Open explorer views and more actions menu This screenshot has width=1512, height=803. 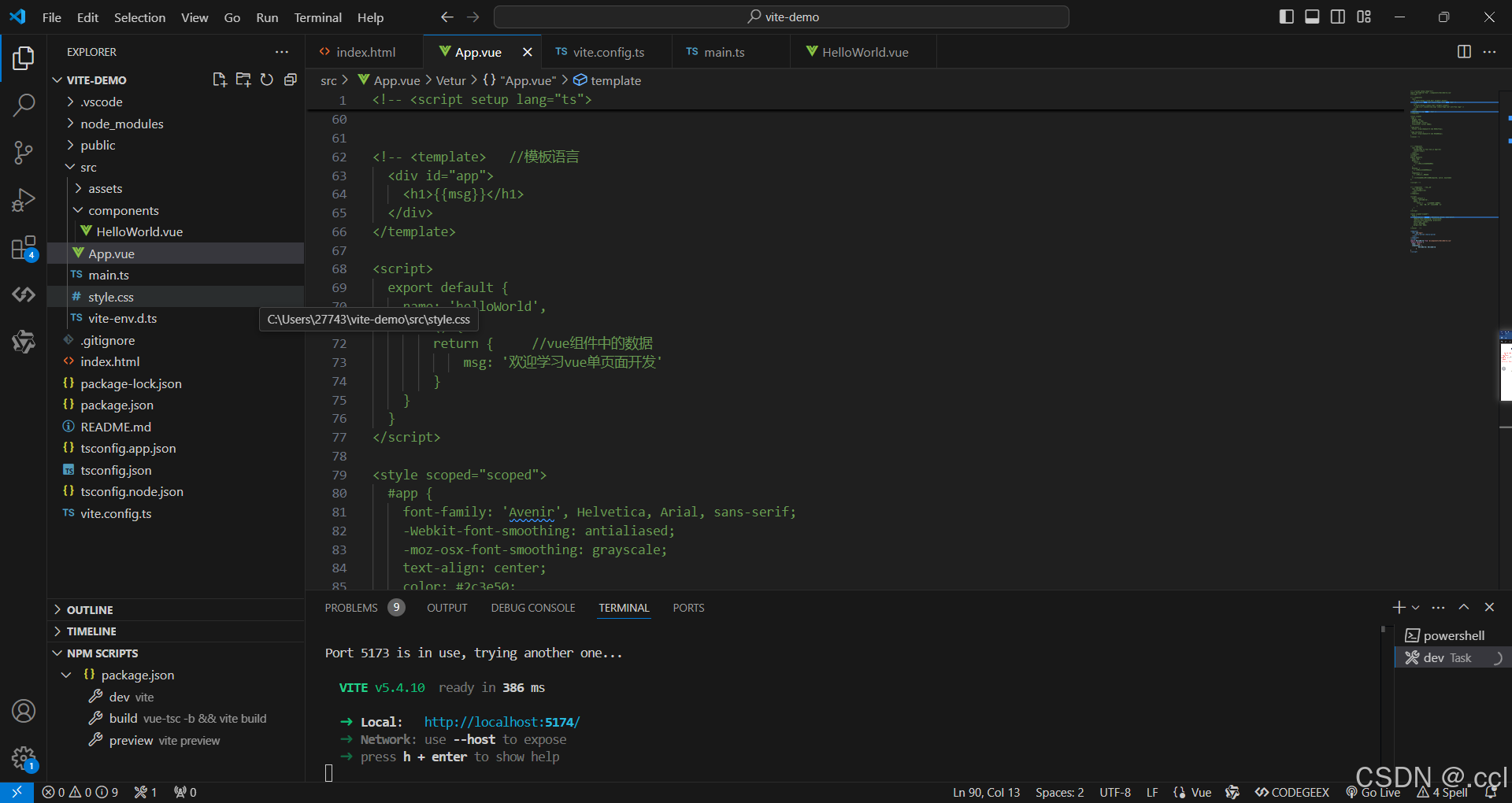[x=282, y=52]
